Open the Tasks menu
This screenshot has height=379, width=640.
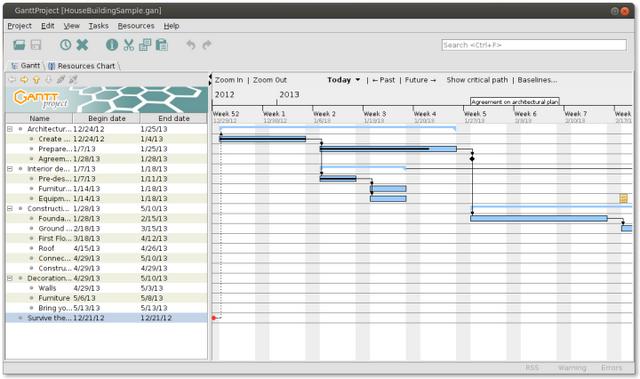click(99, 26)
